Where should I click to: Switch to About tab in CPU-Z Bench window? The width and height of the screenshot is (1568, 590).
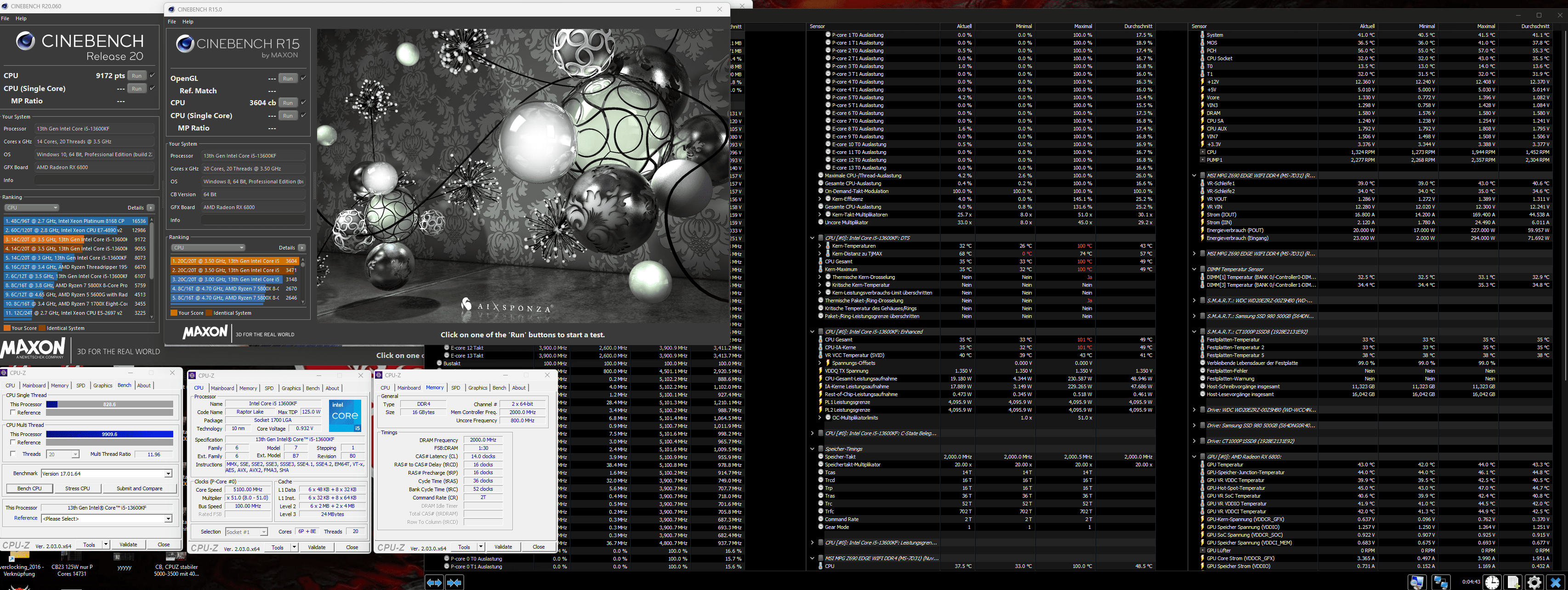click(144, 385)
